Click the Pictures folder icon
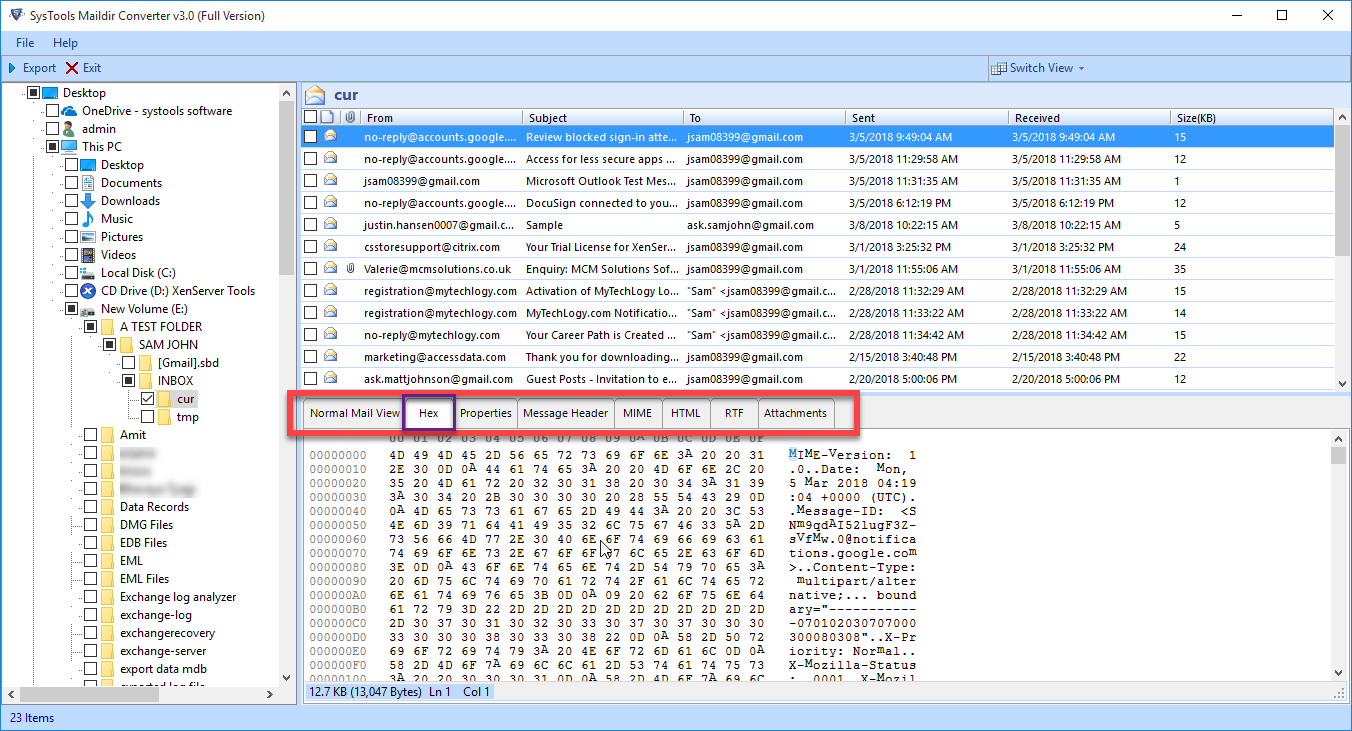 click(88, 237)
